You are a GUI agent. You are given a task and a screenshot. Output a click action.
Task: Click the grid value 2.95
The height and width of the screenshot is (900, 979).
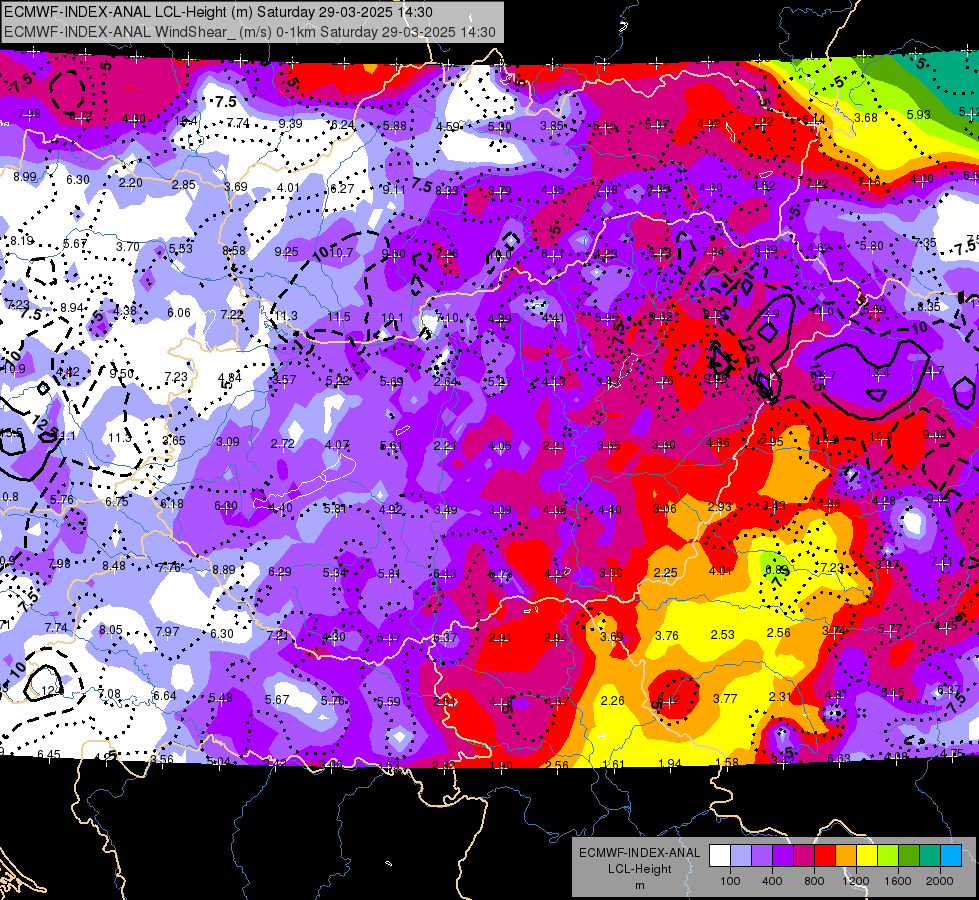(x=771, y=442)
